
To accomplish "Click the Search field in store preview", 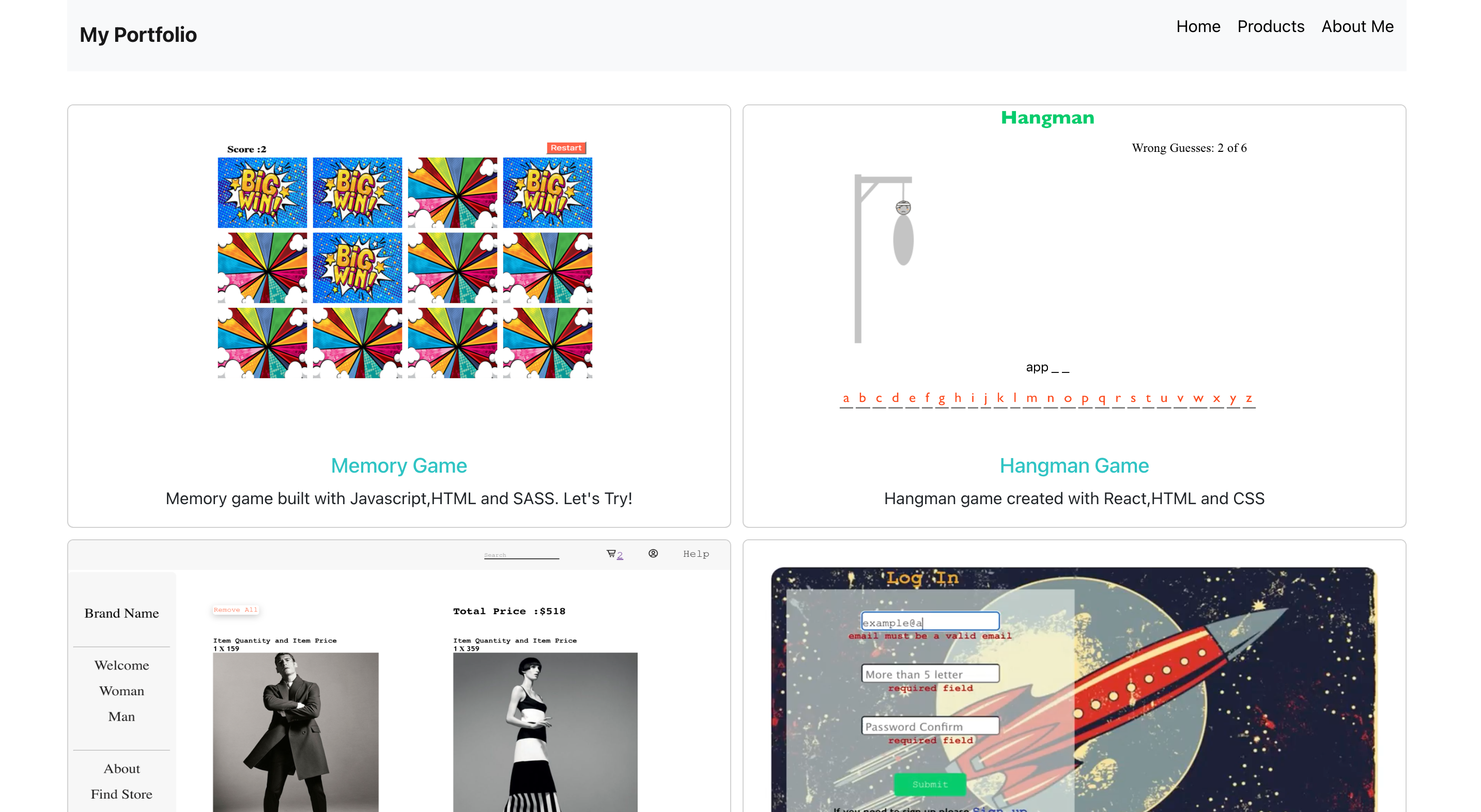I will point(521,554).
